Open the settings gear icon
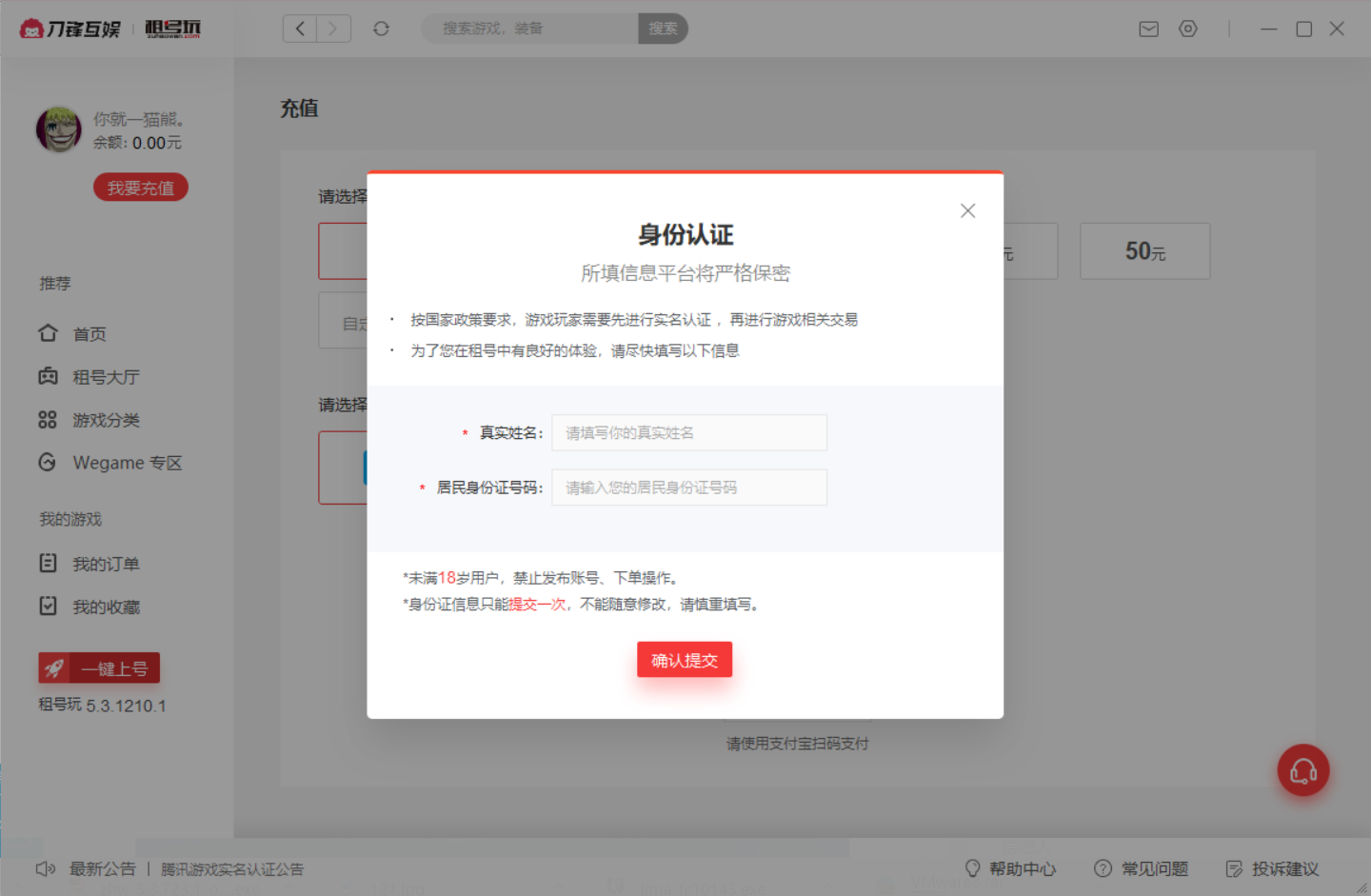1371x896 pixels. pos(1188,29)
